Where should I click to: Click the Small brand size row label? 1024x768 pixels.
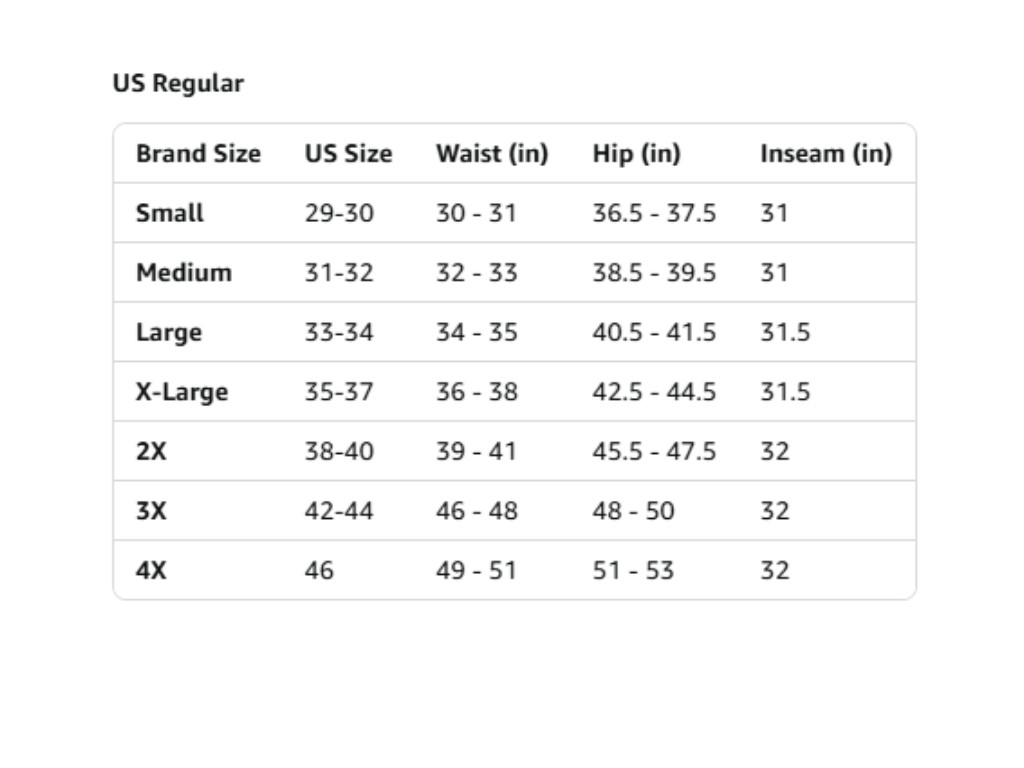click(x=170, y=213)
